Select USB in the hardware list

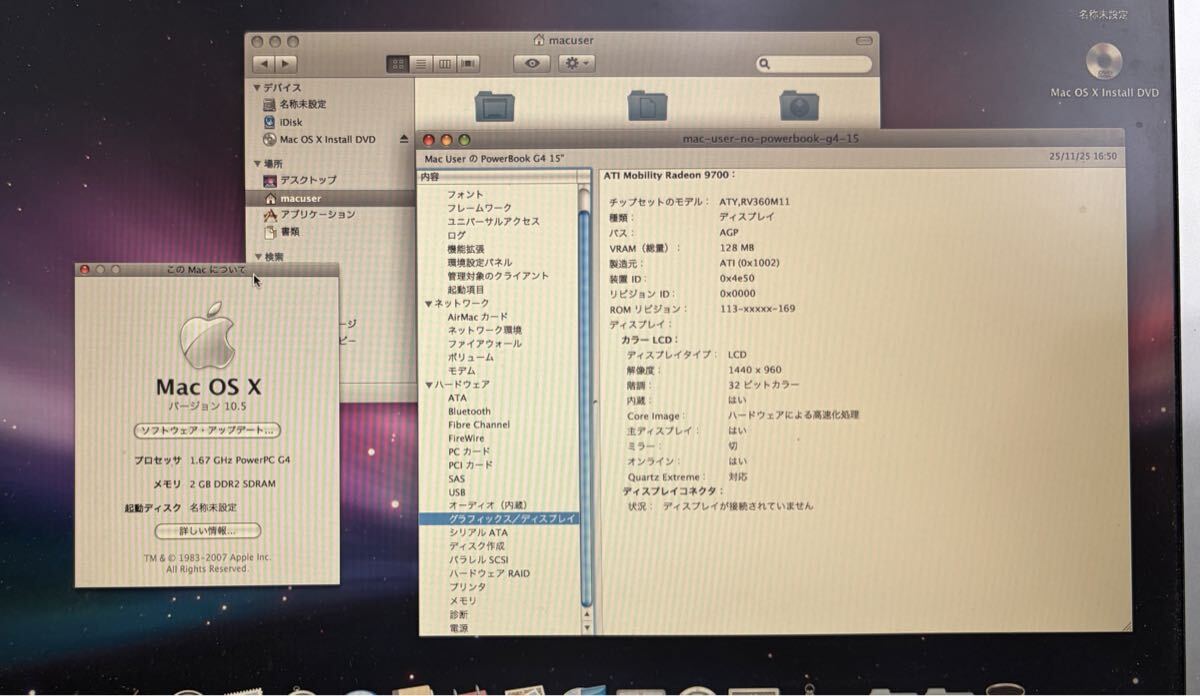(456, 491)
